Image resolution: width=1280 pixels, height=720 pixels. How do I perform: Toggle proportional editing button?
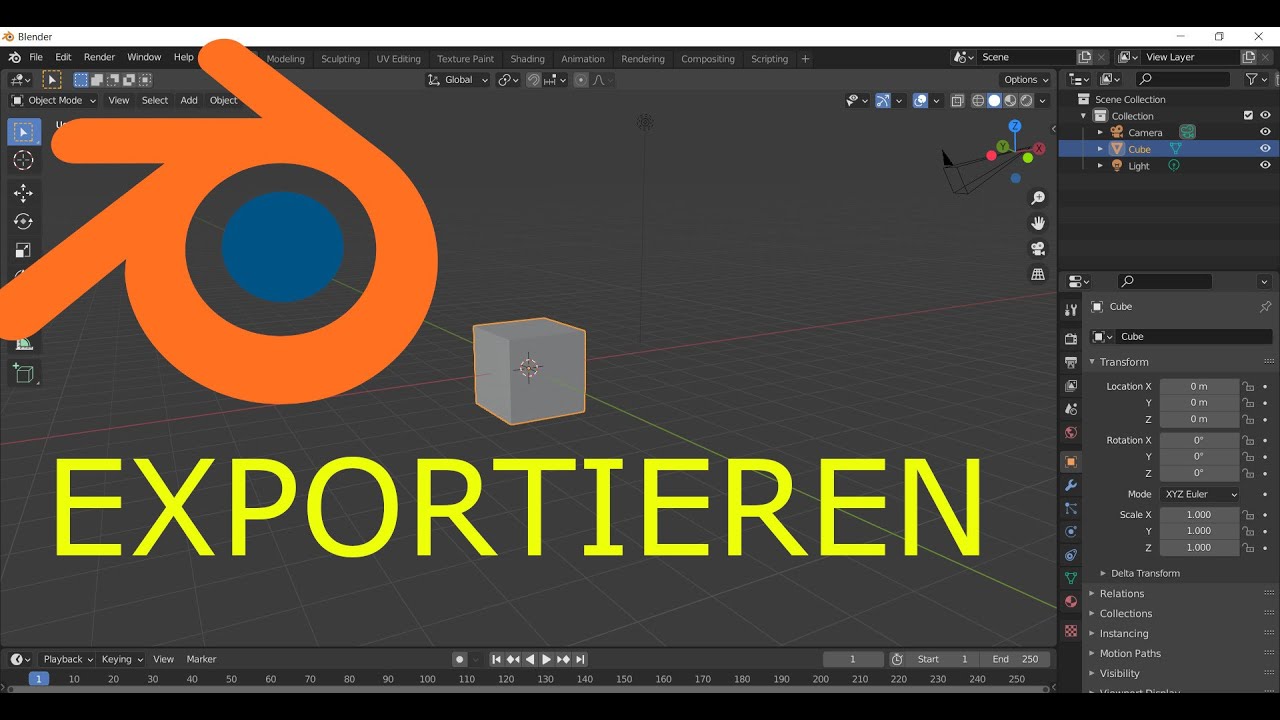click(581, 80)
